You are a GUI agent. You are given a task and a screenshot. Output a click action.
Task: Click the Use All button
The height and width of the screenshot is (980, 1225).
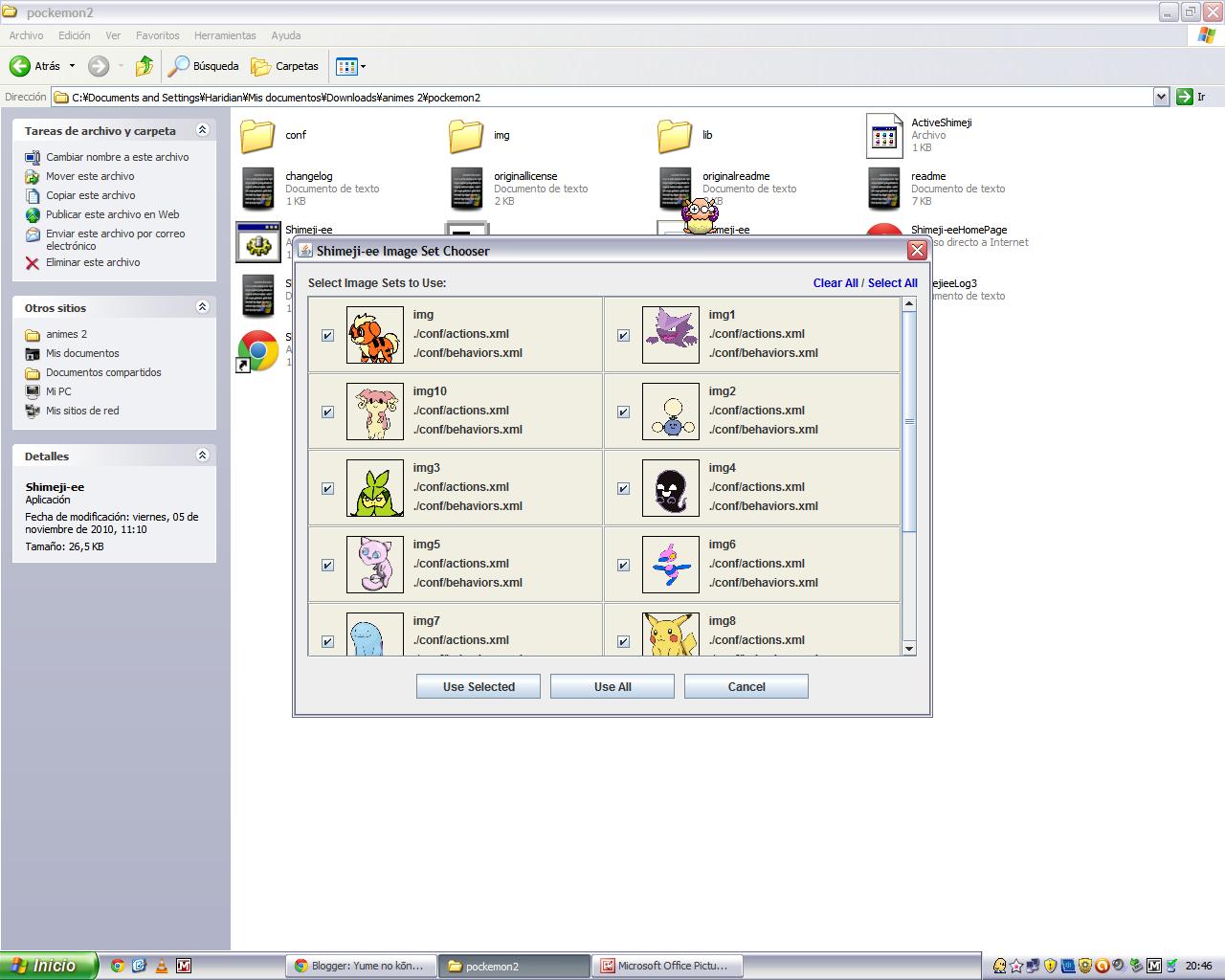612,686
